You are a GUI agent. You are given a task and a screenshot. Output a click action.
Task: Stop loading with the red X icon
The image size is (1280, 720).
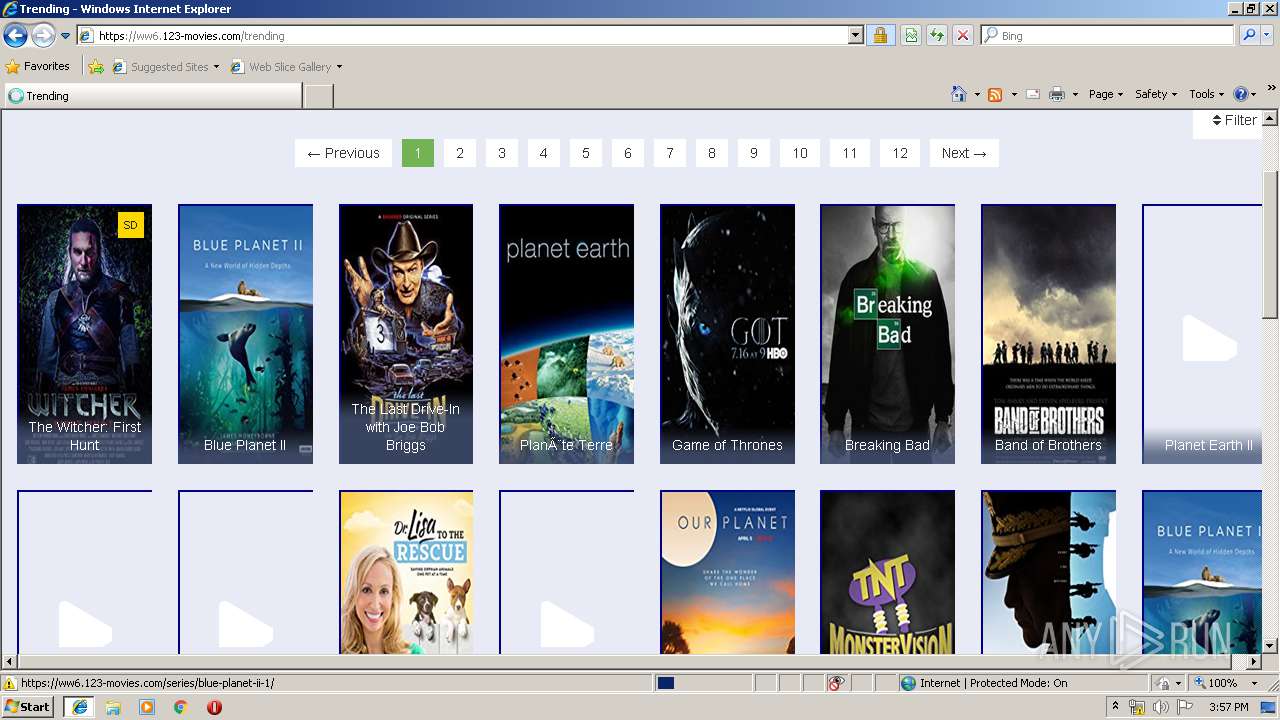[963, 35]
